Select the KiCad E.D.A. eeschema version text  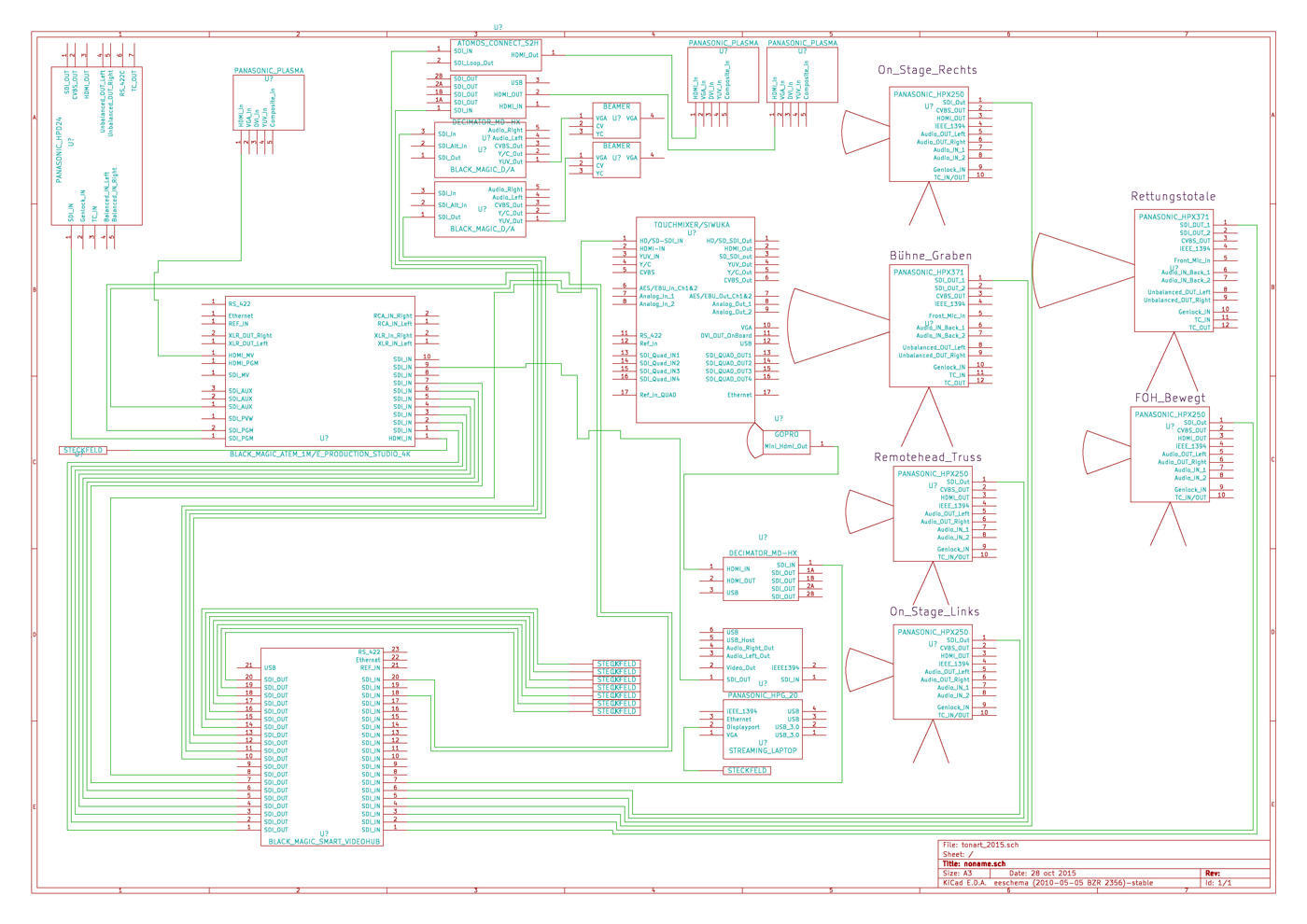(1047, 883)
